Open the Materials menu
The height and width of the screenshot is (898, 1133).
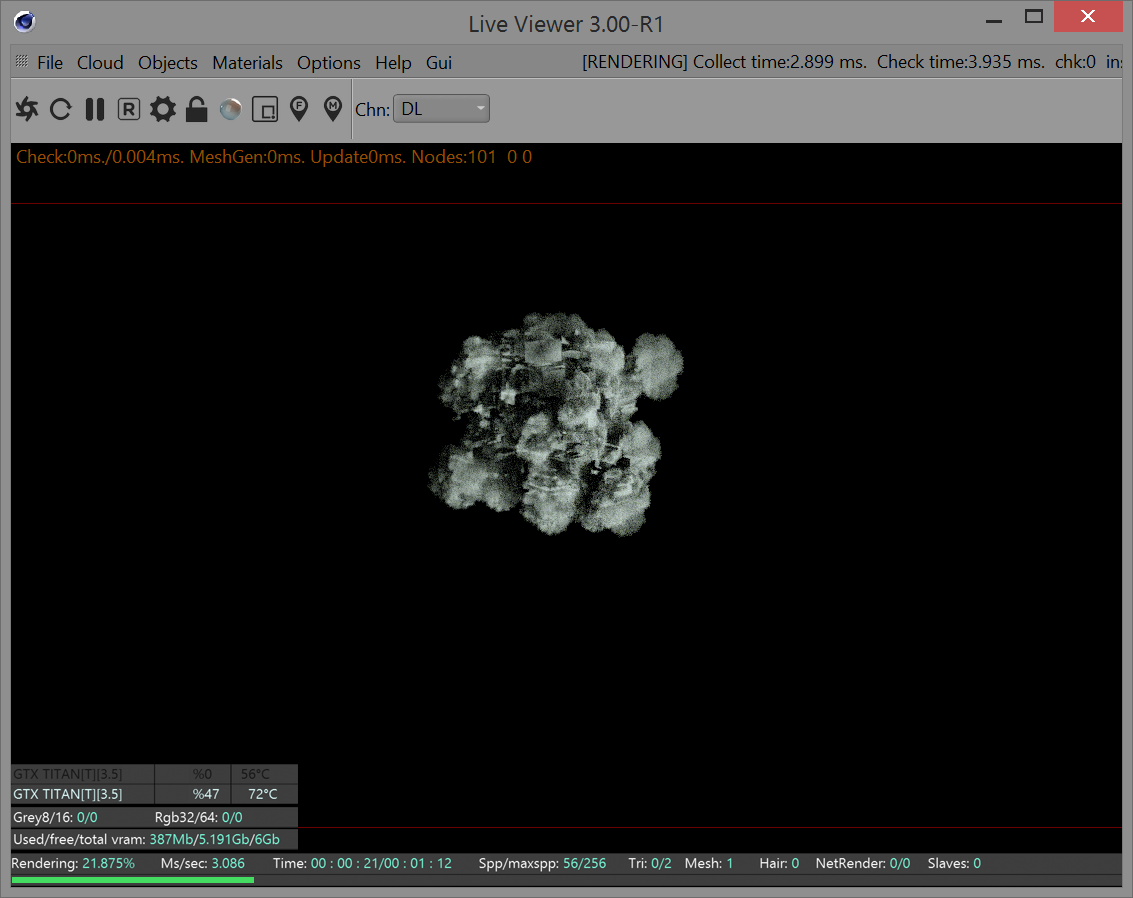(247, 63)
